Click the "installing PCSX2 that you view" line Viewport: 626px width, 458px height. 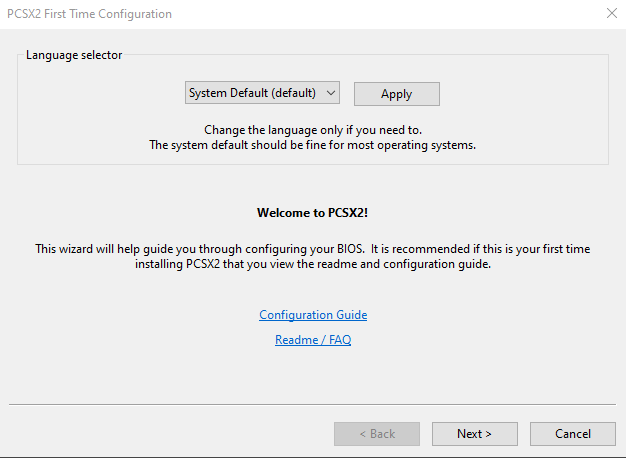(312, 265)
